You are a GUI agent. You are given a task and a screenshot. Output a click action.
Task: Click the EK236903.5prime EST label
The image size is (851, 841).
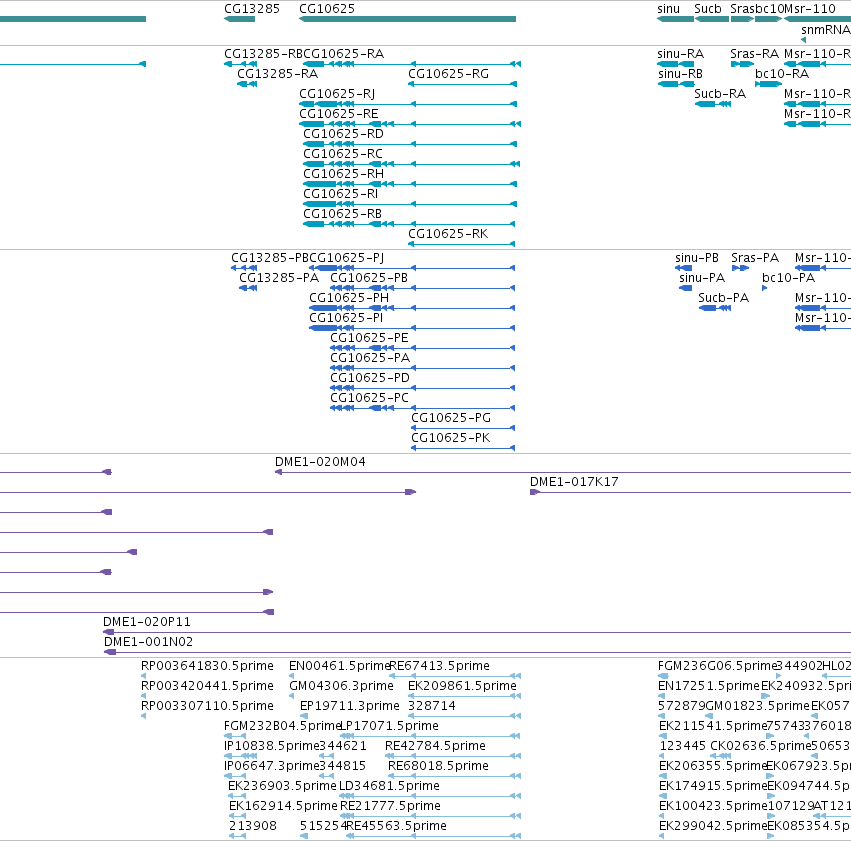[x=282, y=786]
